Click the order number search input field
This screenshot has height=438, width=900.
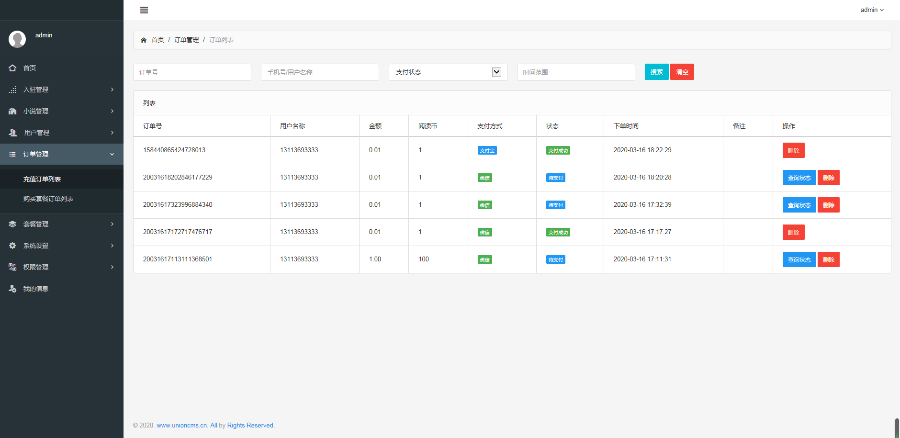(192, 72)
